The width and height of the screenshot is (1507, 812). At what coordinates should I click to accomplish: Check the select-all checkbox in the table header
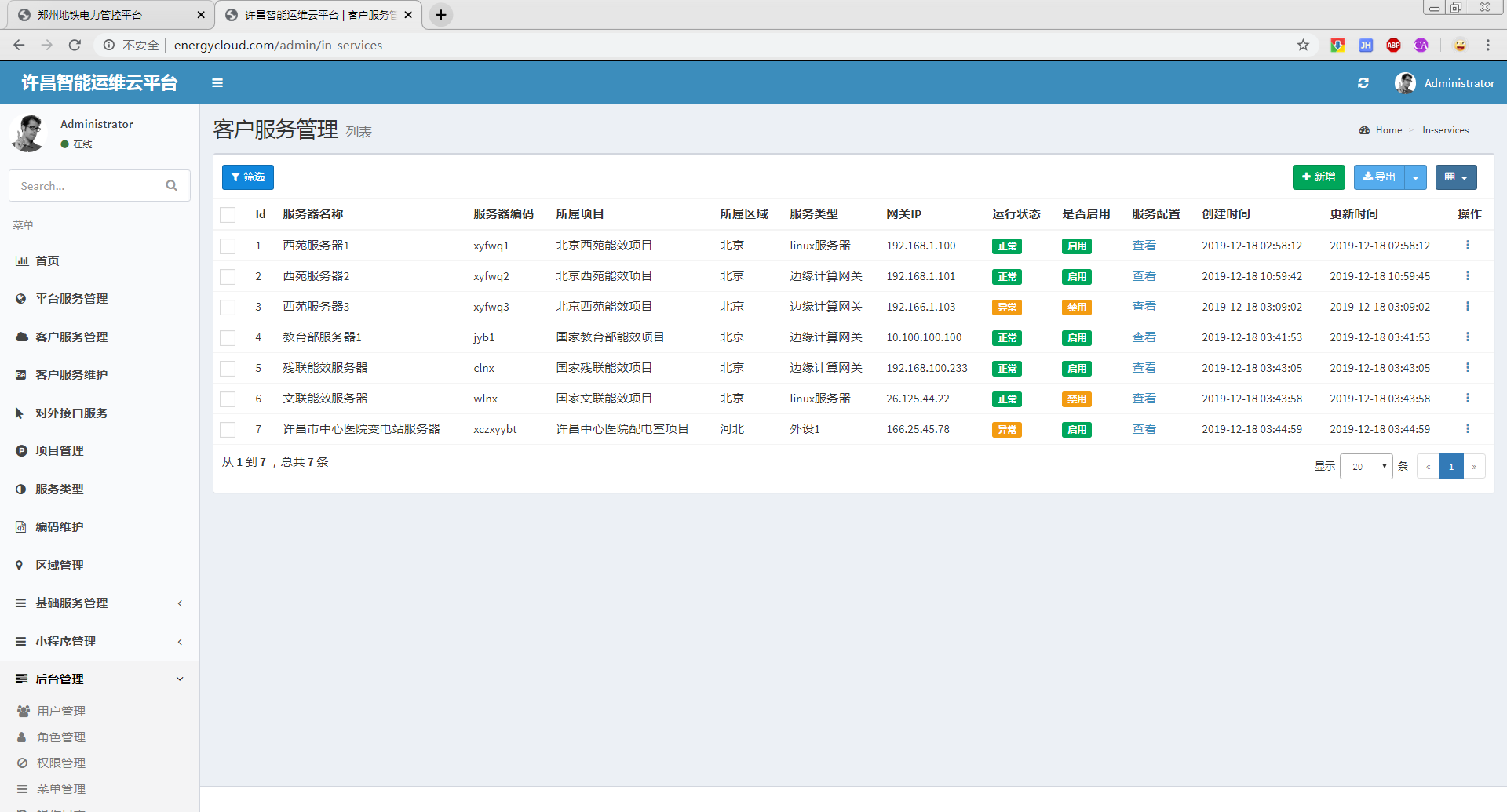[228, 215]
